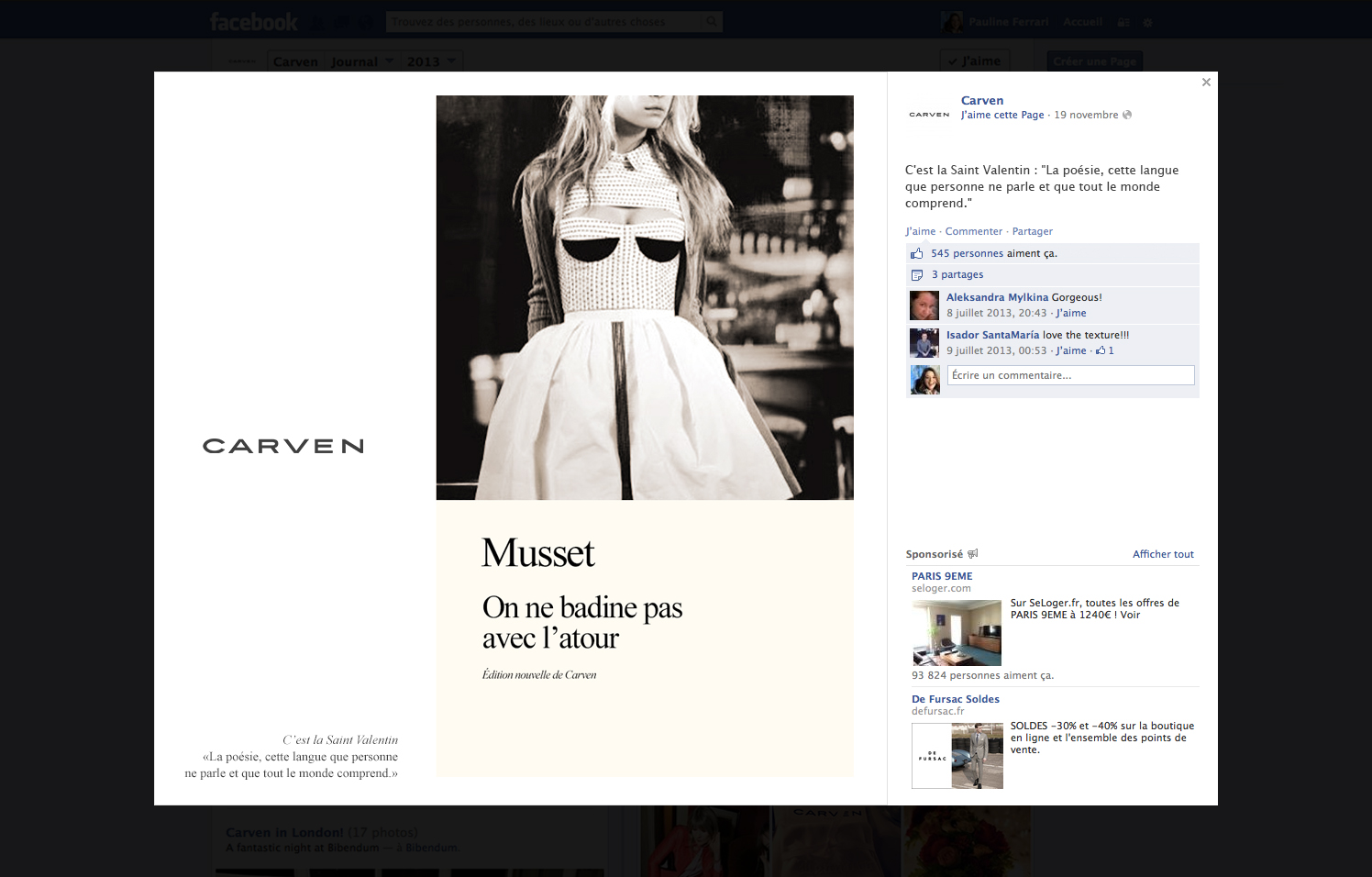
Task: Click J'aime cette Page link
Action: point(1001,115)
